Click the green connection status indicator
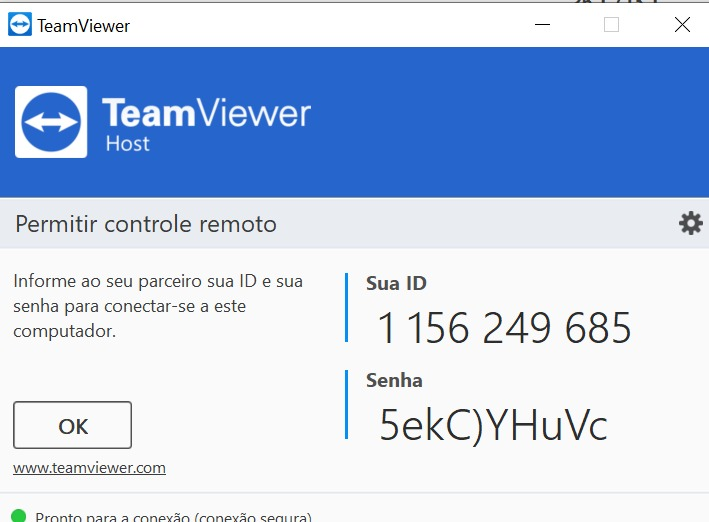 point(19,516)
